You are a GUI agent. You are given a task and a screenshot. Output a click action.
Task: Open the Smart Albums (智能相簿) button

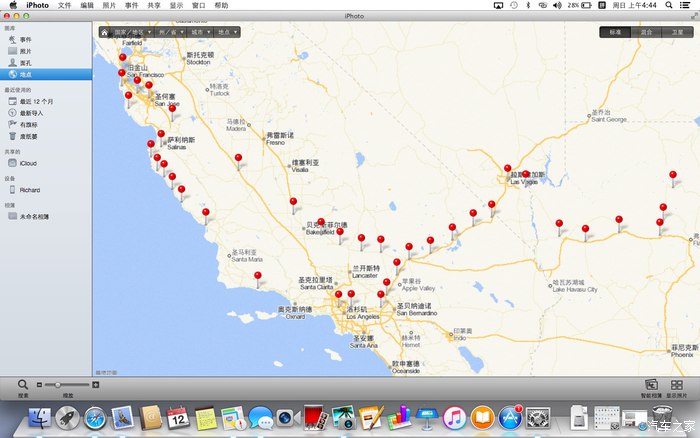pyautogui.click(x=651, y=385)
